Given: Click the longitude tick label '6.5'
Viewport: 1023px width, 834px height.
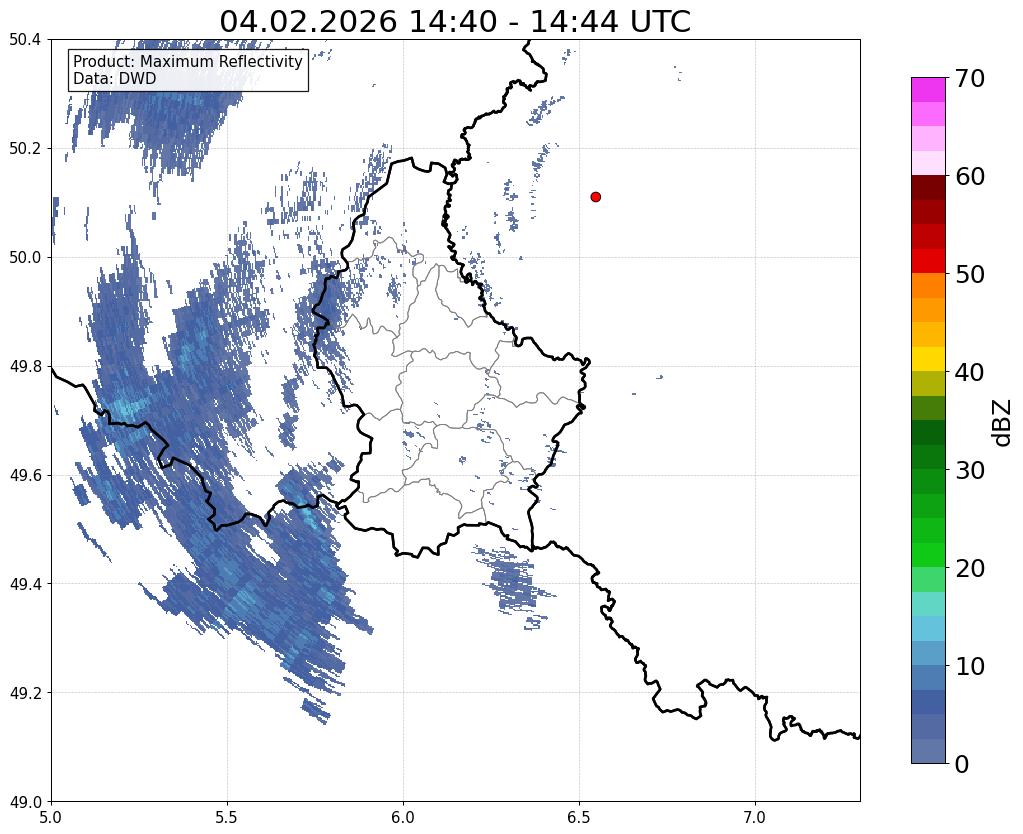Looking at the screenshot, I should (579, 818).
